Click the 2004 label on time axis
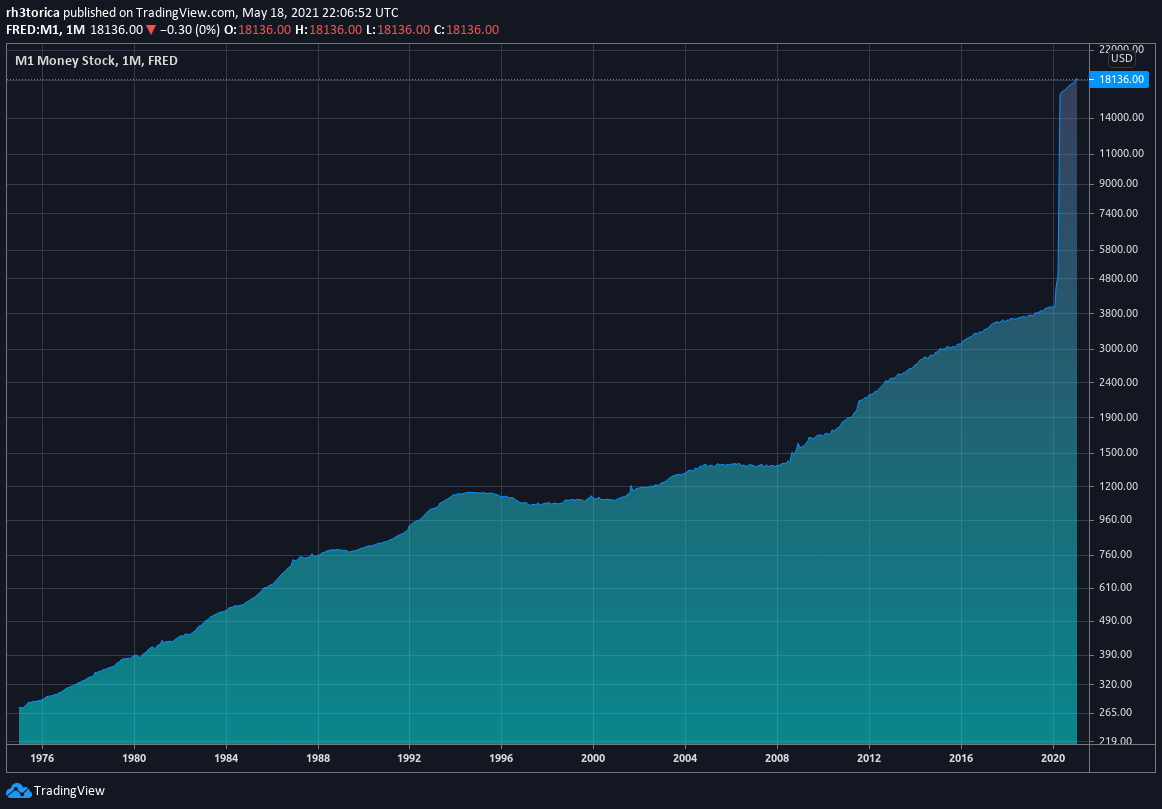This screenshot has width=1162, height=809. click(685, 758)
